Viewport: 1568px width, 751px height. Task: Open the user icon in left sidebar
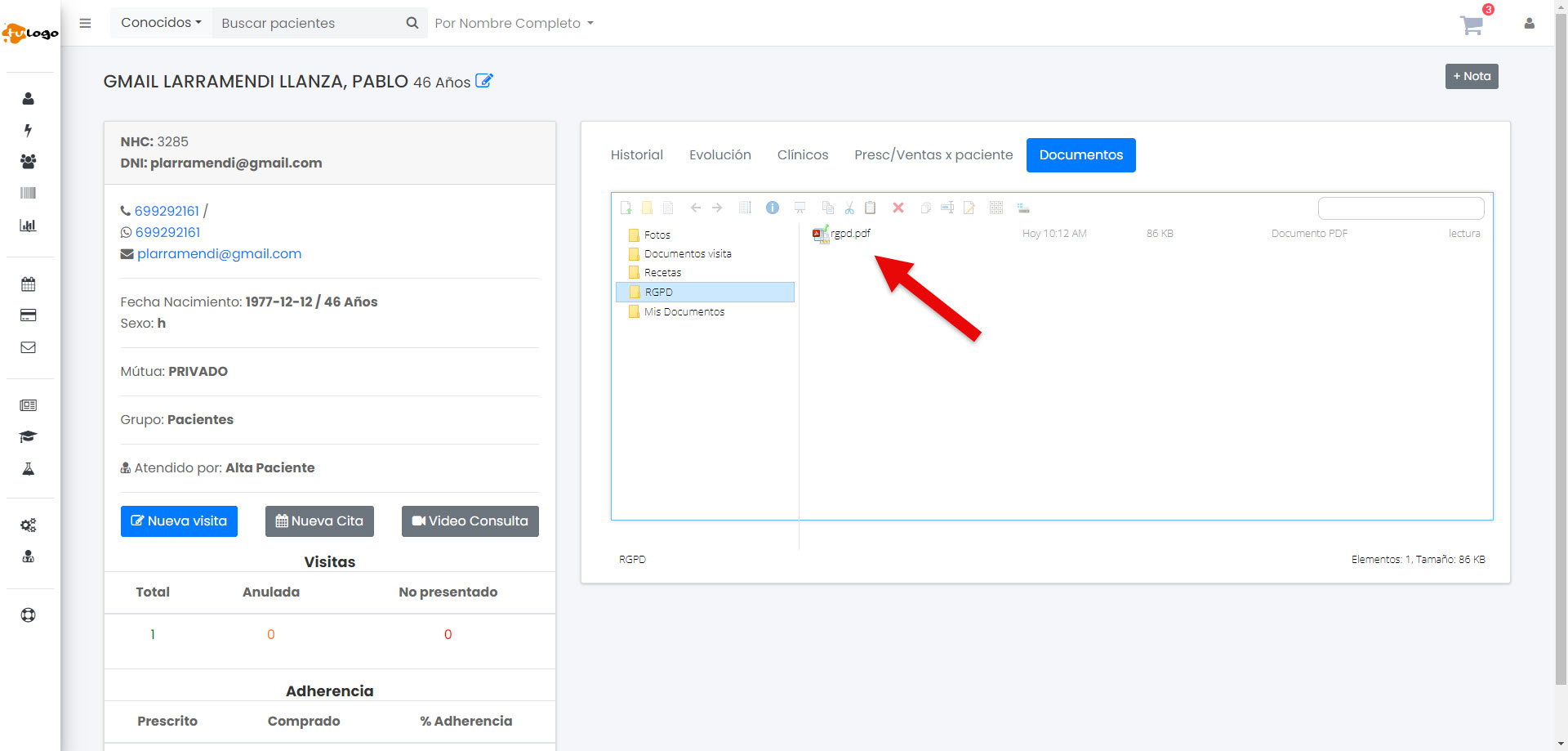click(28, 99)
